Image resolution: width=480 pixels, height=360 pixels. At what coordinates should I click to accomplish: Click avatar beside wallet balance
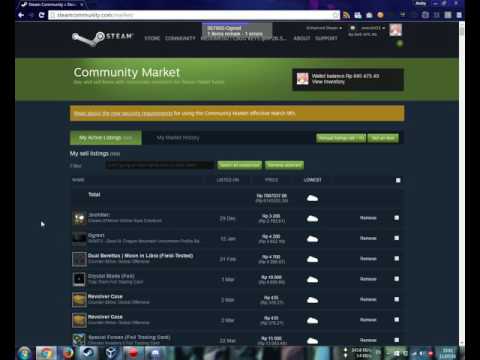(x=303, y=79)
